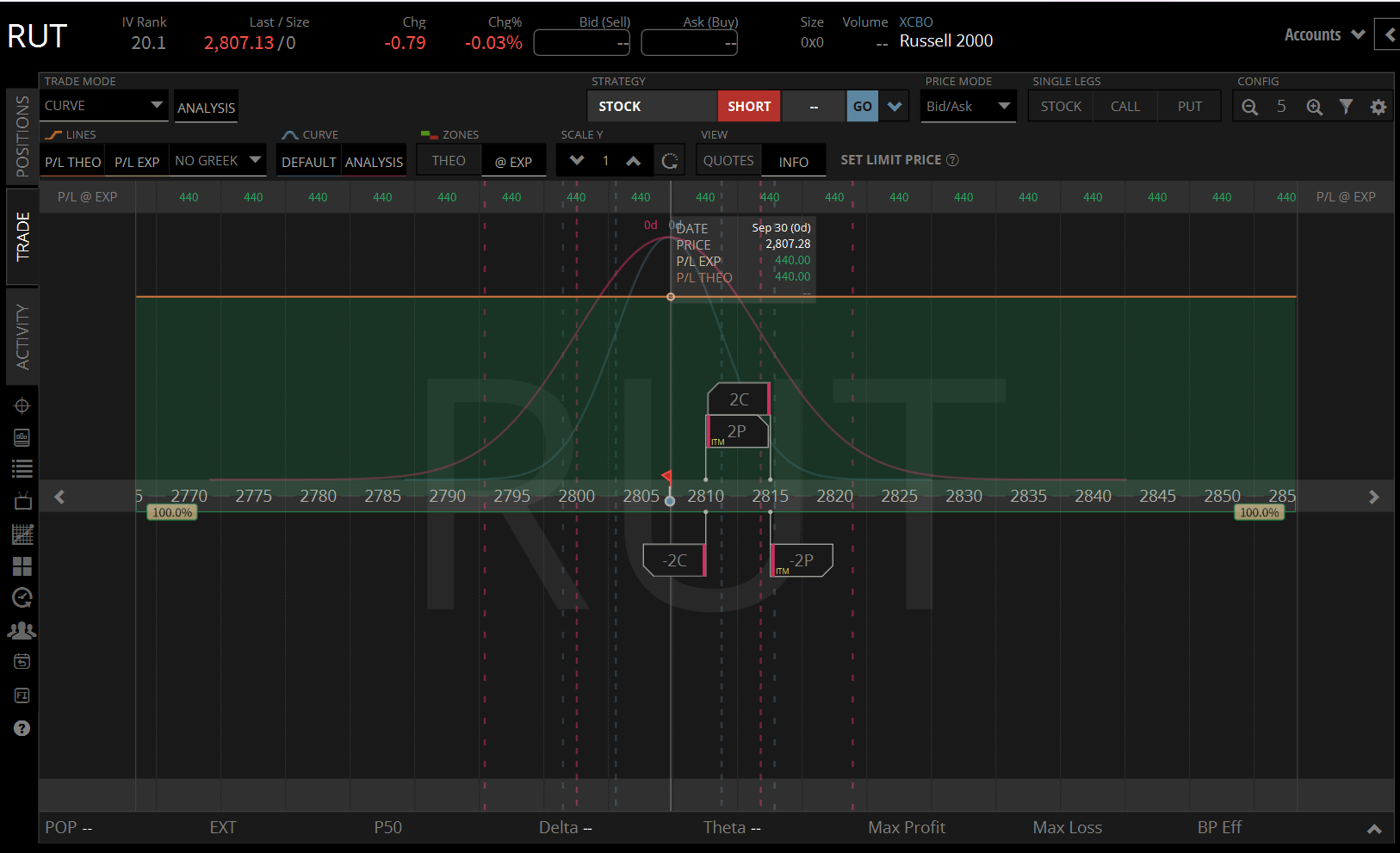Switch to the POSITIONS side tab

tap(22, 136)
